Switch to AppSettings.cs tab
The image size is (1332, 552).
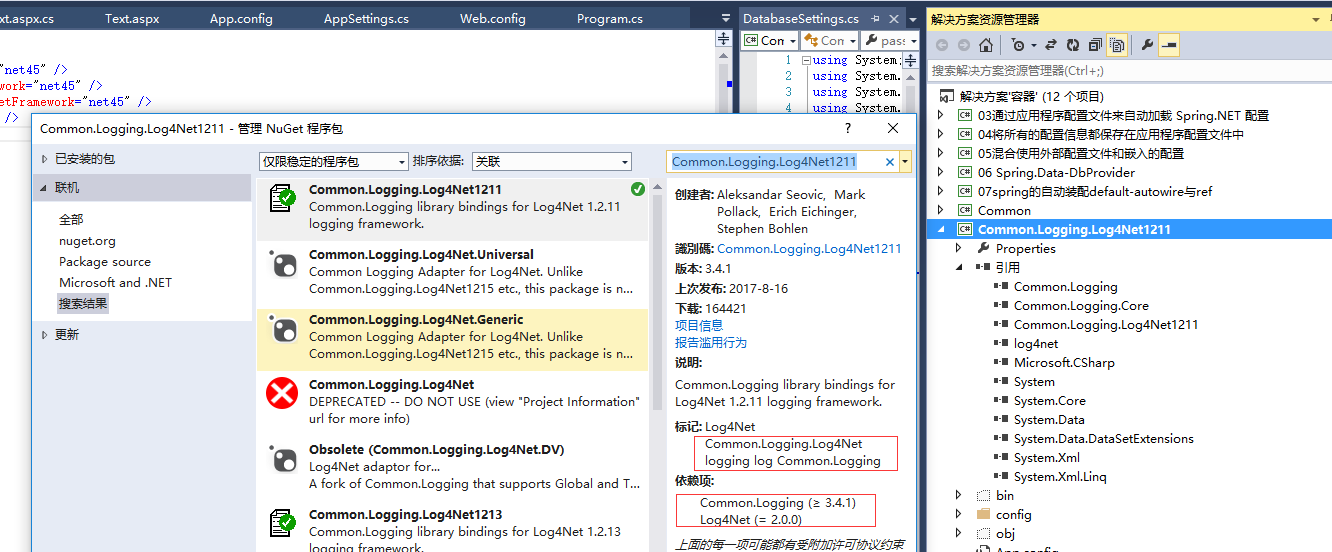[366, 19]
